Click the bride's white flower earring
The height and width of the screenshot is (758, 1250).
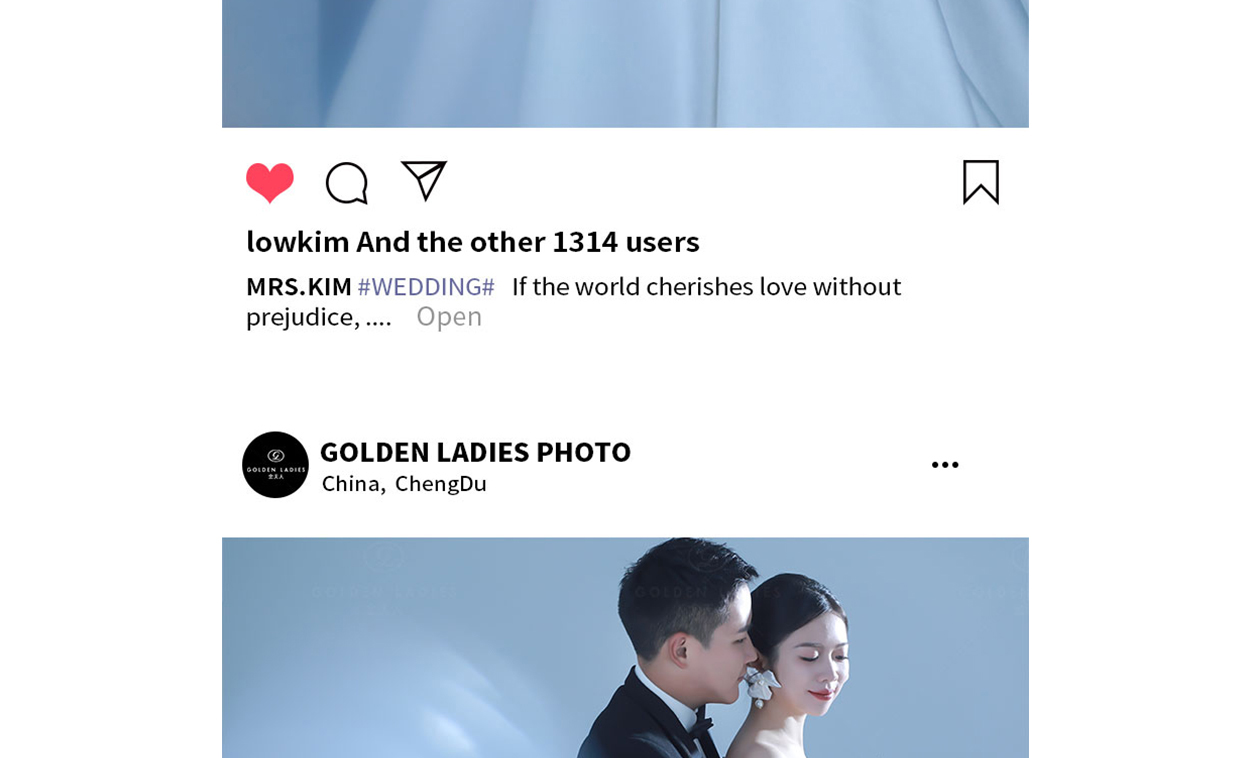(x=763, y=686)
